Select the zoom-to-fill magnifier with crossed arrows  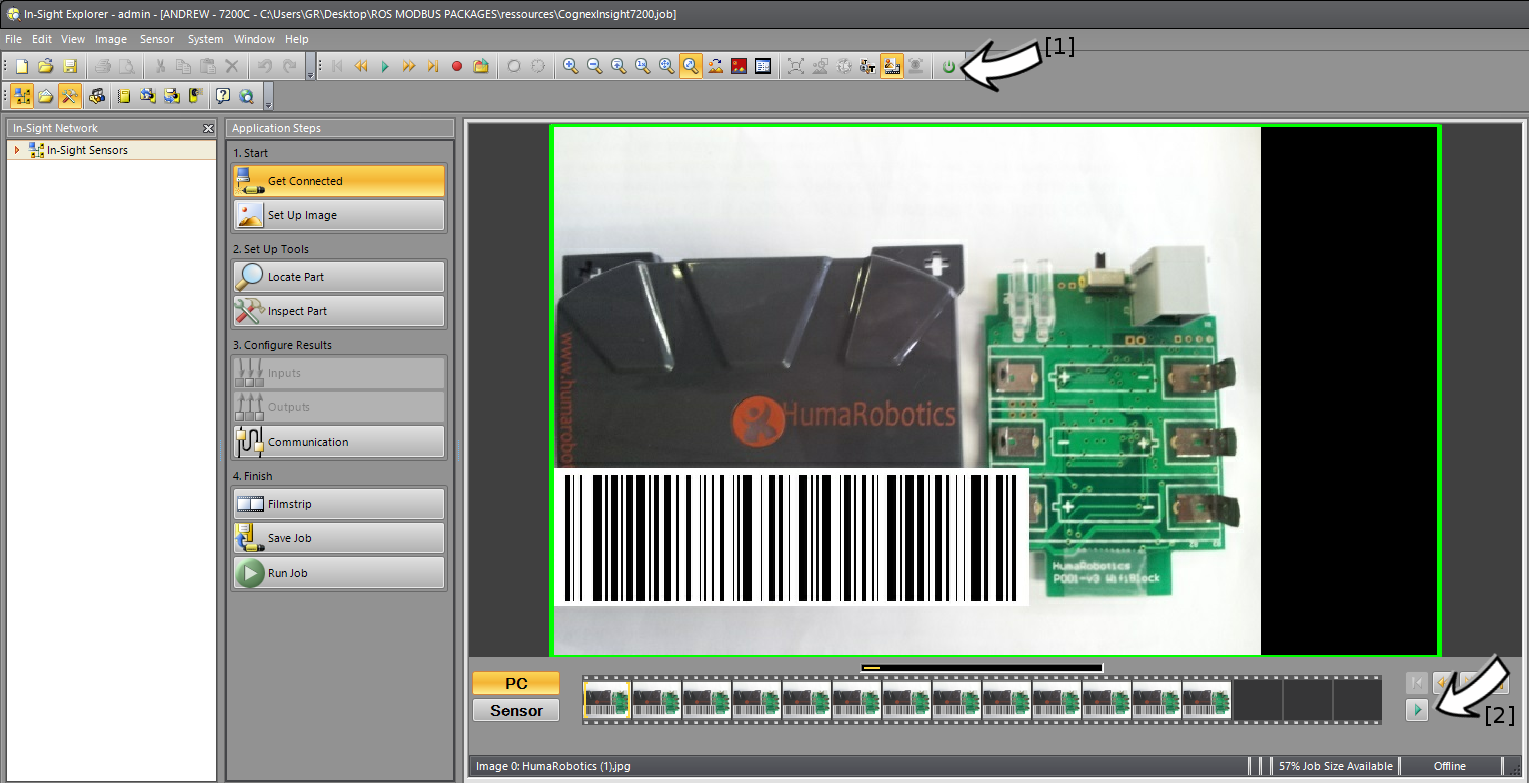click(x=666, y=66)
